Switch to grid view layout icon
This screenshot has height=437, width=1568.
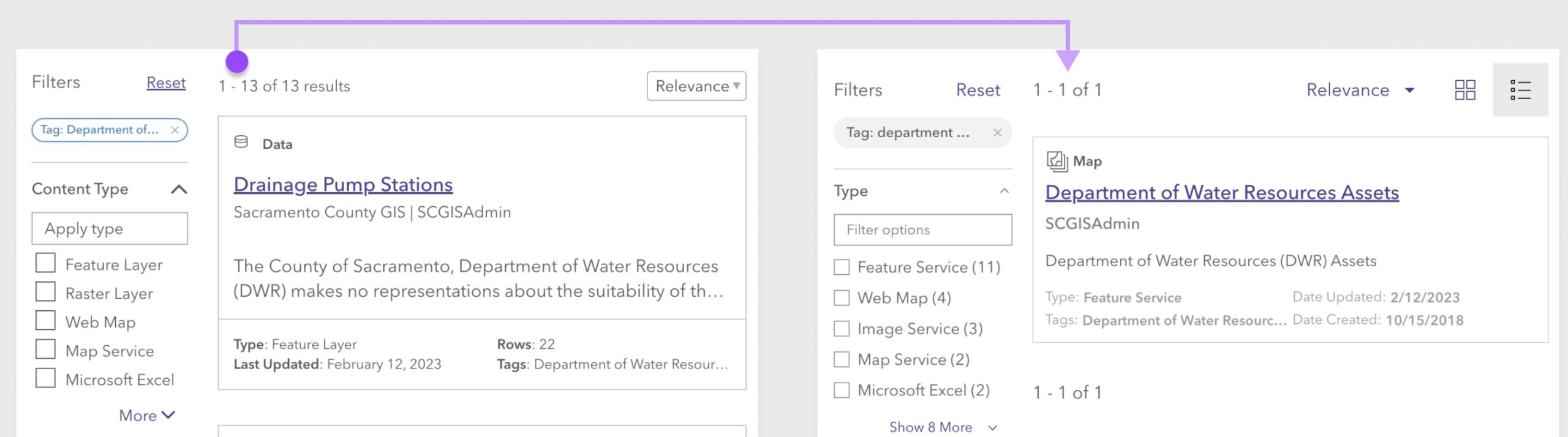(x=1464, y=90)
